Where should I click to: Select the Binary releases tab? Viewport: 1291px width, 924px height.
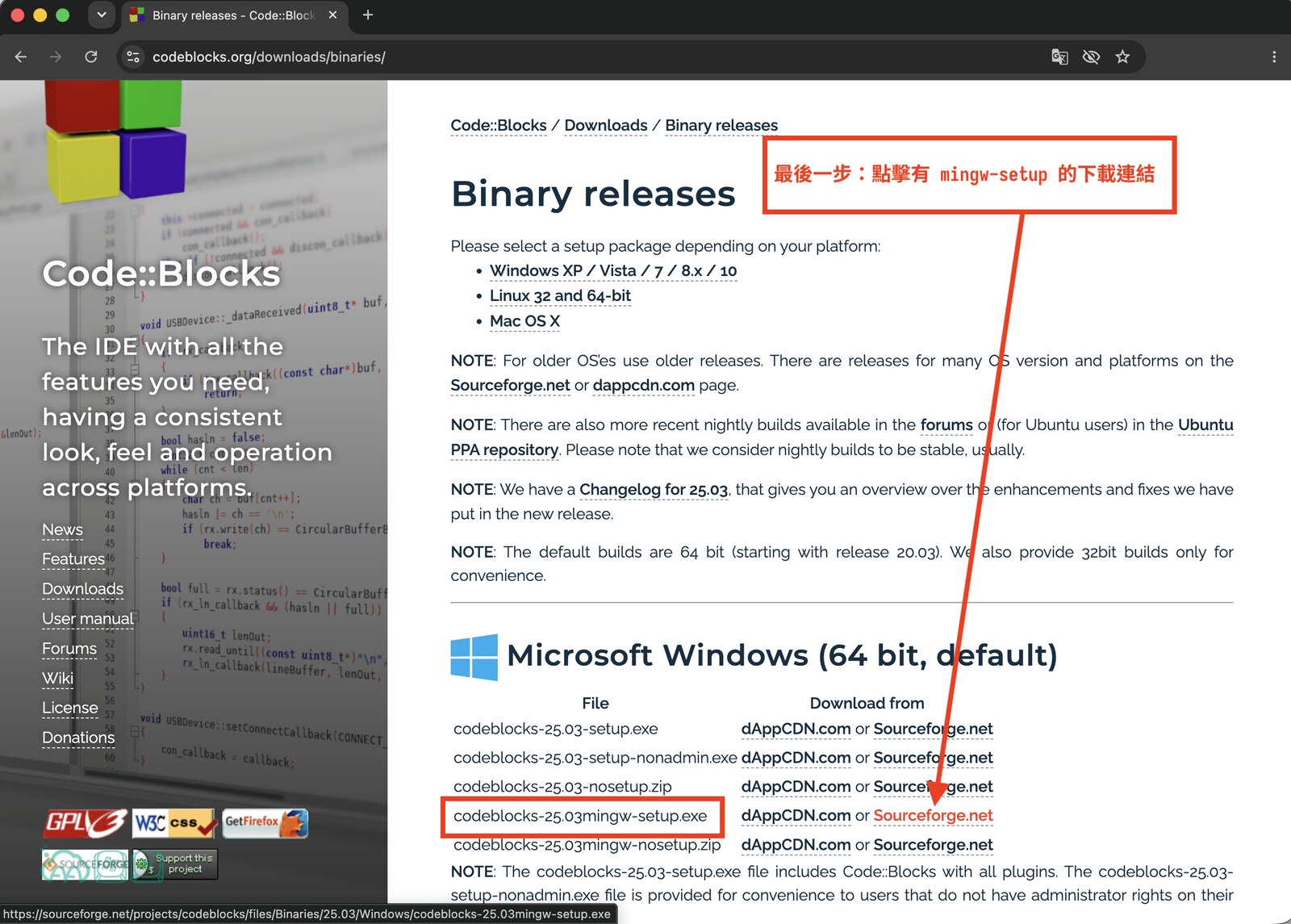(234, 15)
